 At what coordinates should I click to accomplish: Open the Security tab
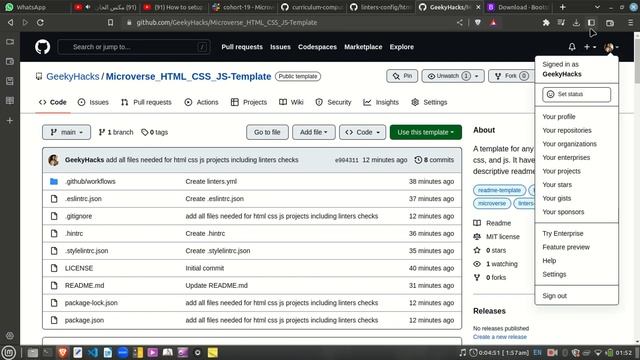click(333, 102)
